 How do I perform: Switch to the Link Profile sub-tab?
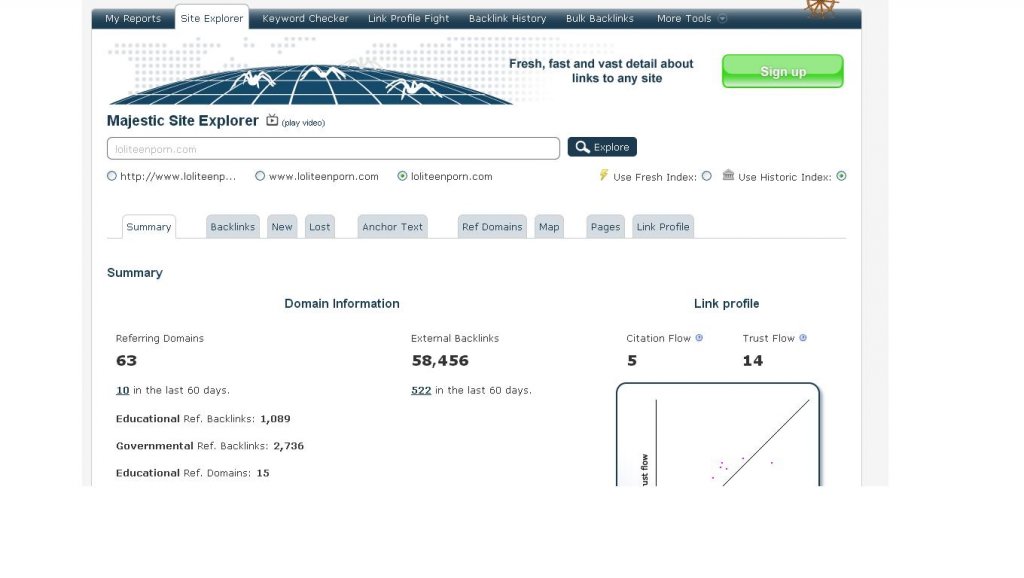click(x=663, y=227)
